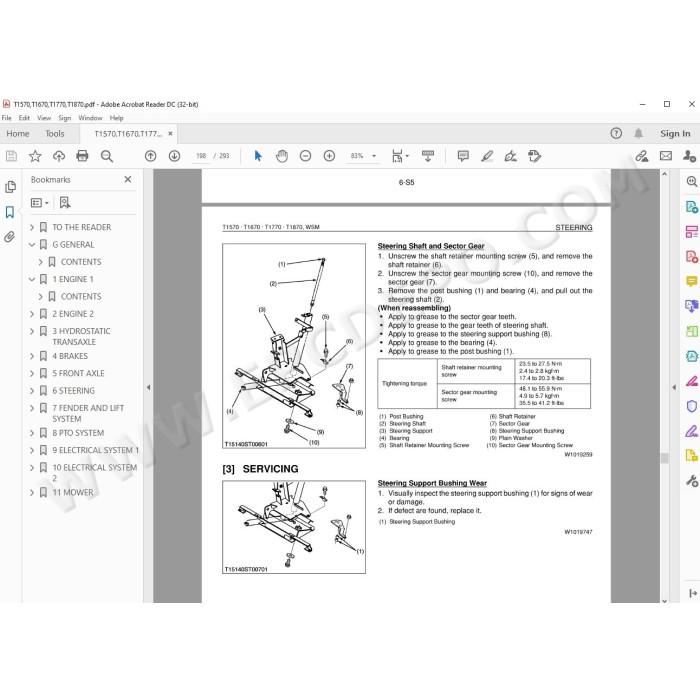Open the Help question mark icon
The height and width of the screenshot is (700, 700).
point(616,133)
